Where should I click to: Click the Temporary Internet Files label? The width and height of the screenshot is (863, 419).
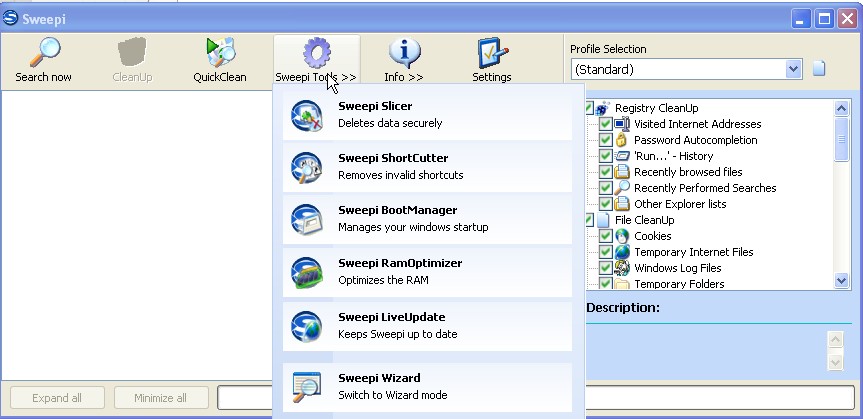(x=693, y=252)
